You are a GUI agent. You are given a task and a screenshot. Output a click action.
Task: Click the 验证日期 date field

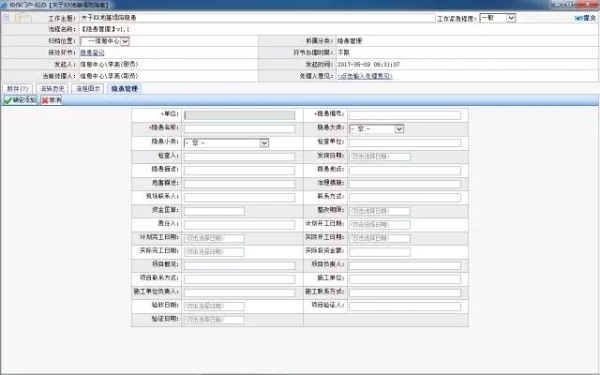[x=214, y=320]
